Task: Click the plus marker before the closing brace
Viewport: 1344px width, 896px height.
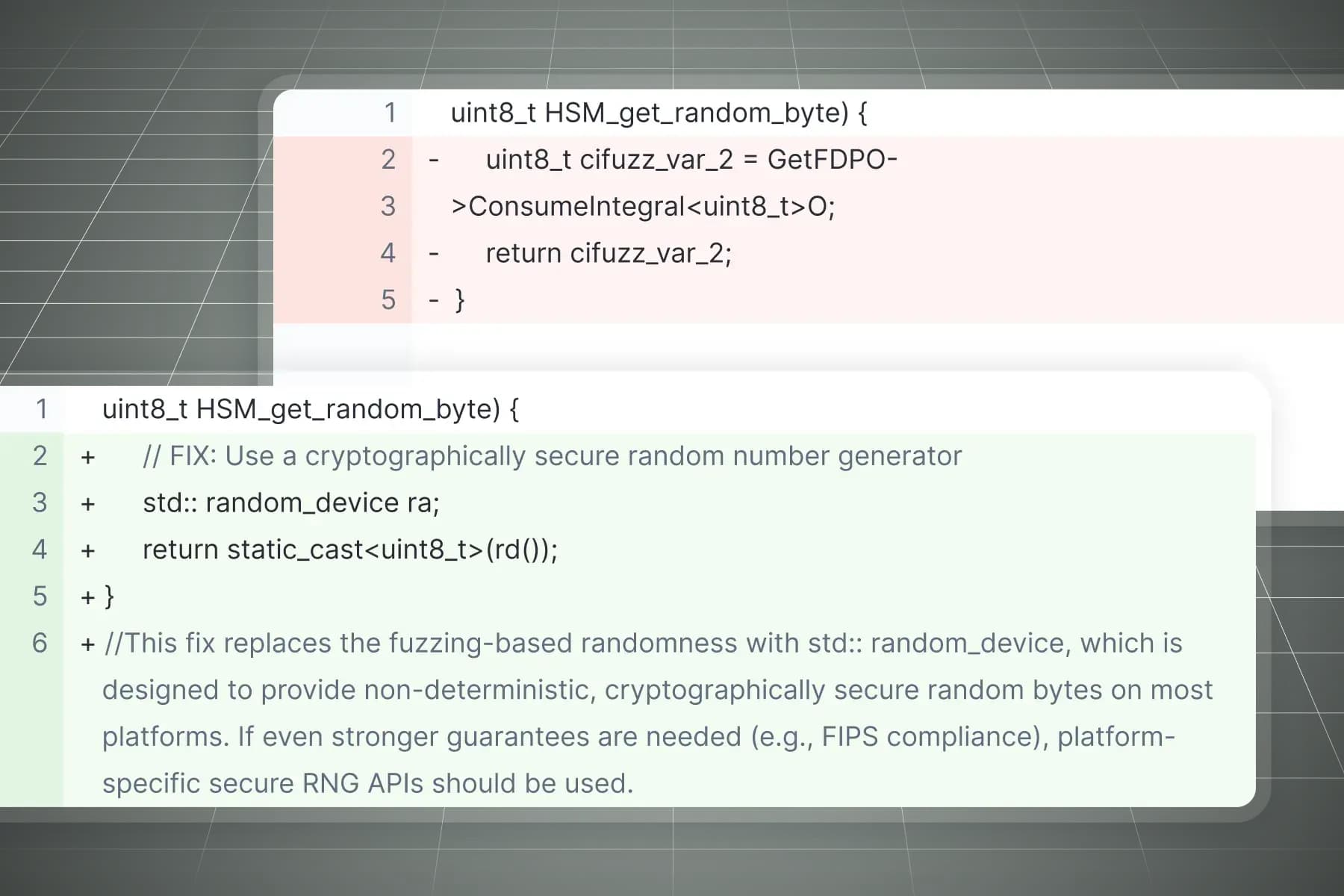Action: click(x=88, y=597)
